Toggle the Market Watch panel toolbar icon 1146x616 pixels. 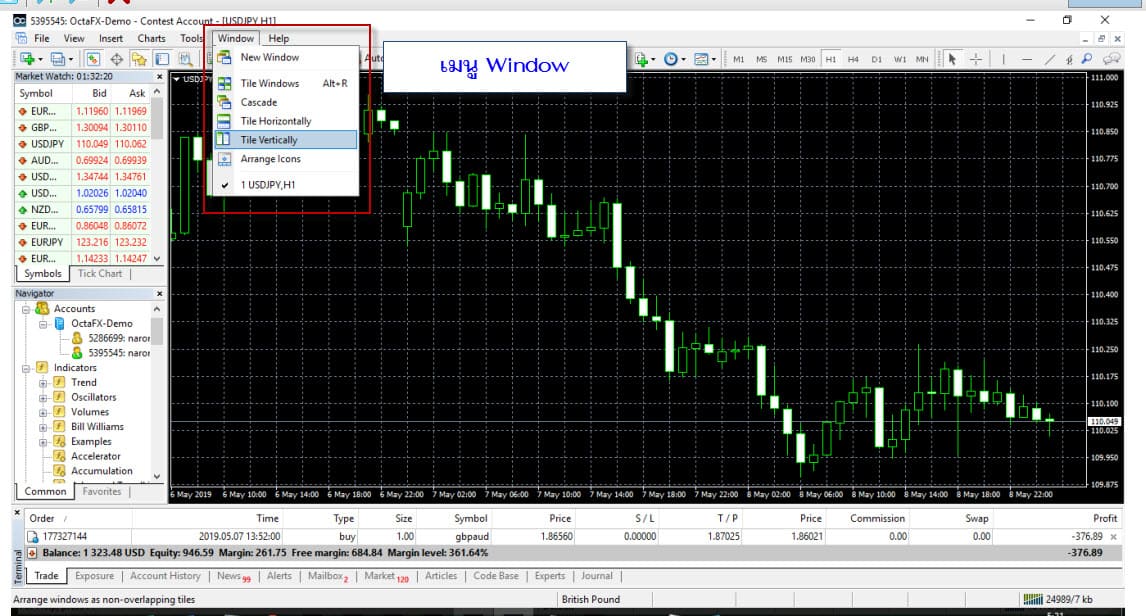[93, 59]
